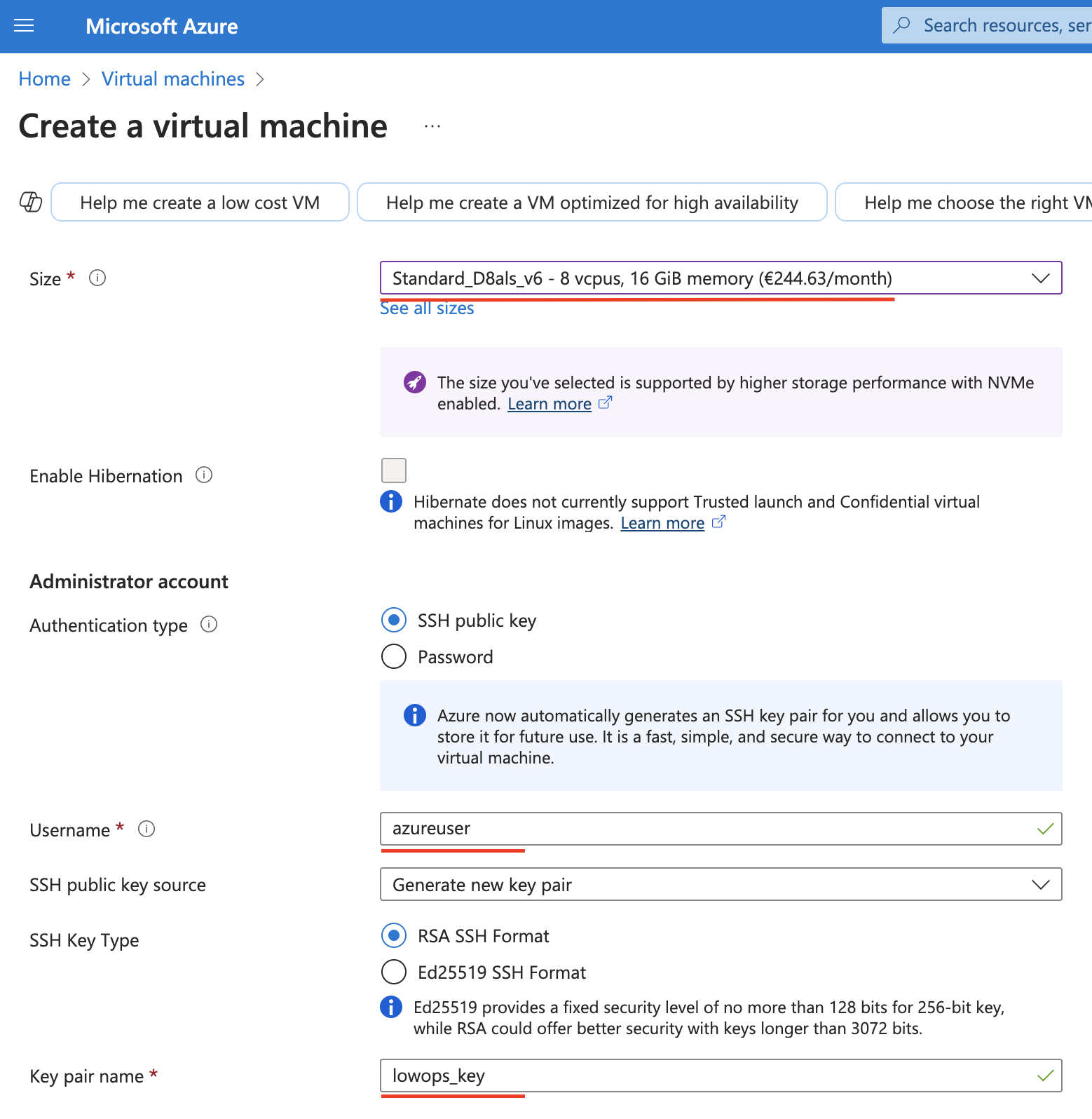
Task: Select Password authentication type
Action: coord(394,656)
